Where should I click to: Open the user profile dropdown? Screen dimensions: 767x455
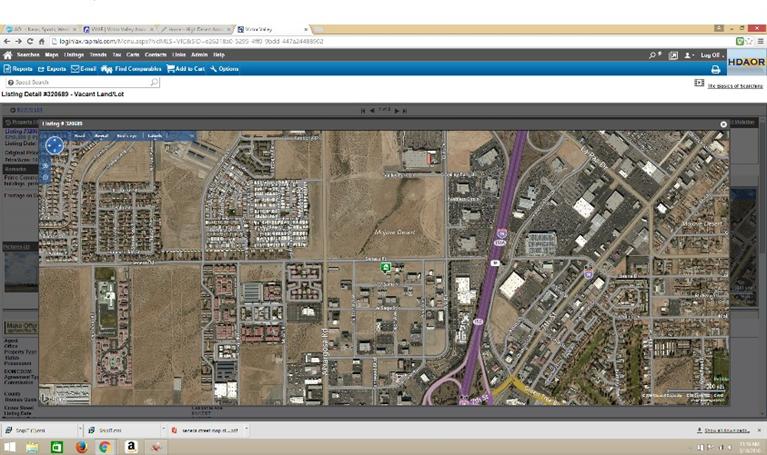pyautogui.click(x=689, y=56)
